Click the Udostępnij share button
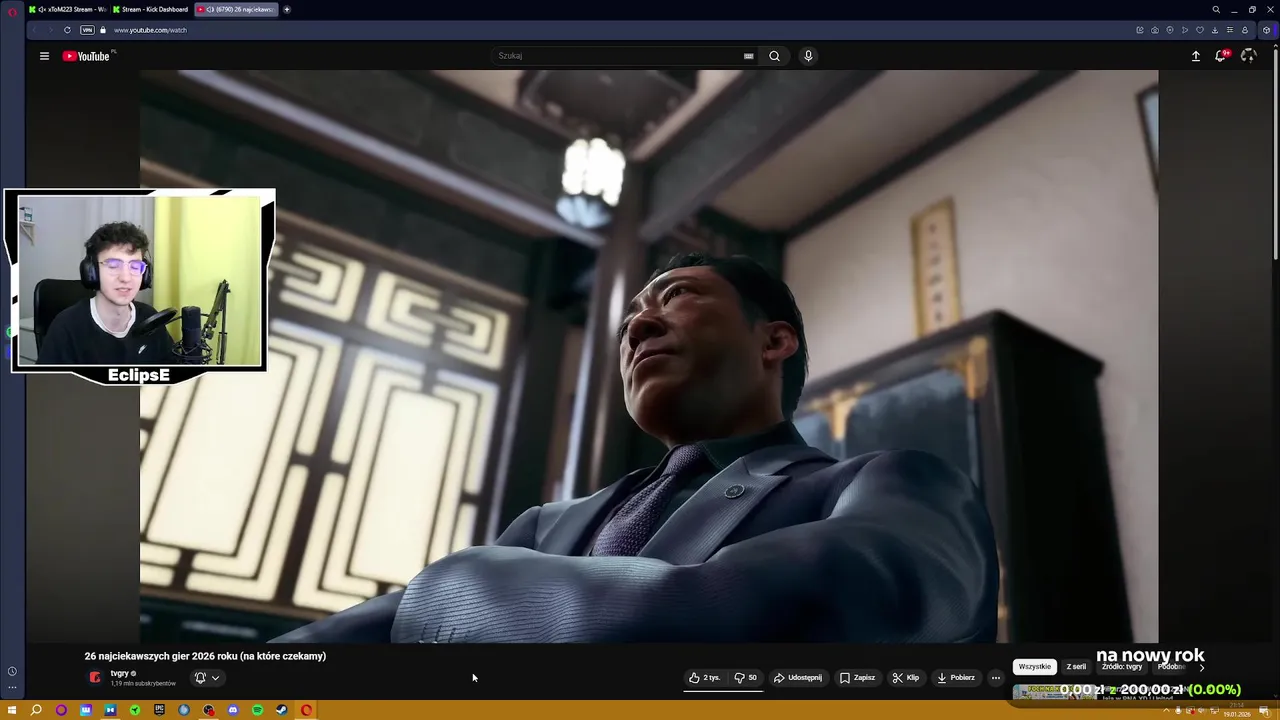Image resolution: width=1280 pixels, height=720 pixels. tap(798, 678)
